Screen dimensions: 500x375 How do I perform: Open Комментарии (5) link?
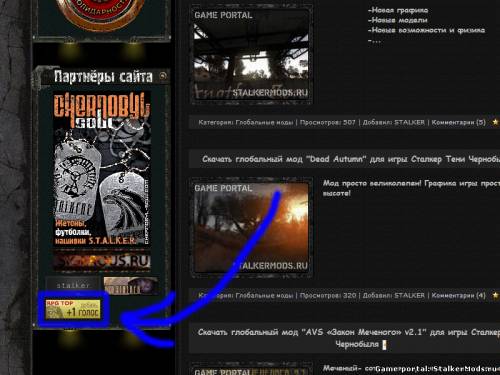[x=458, y=122]
